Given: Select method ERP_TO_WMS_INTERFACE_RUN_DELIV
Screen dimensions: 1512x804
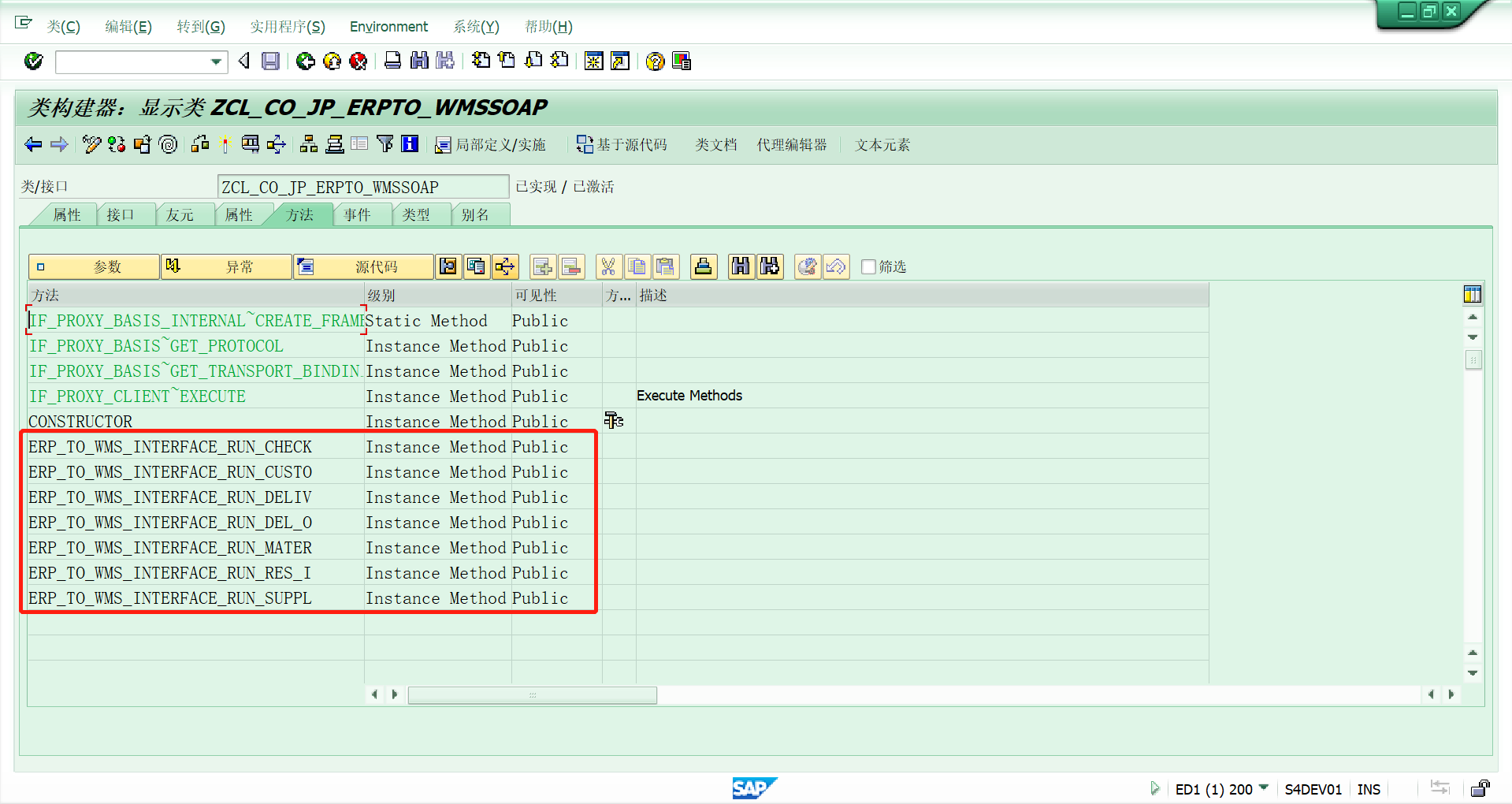Looking at the screenshot, I should point(170,497).
